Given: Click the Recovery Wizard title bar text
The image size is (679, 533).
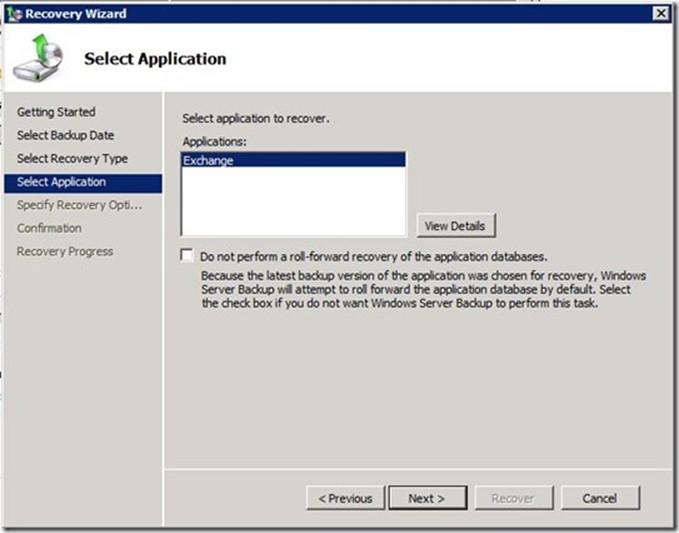Looking at the screenshot, I should coord(76,13).
